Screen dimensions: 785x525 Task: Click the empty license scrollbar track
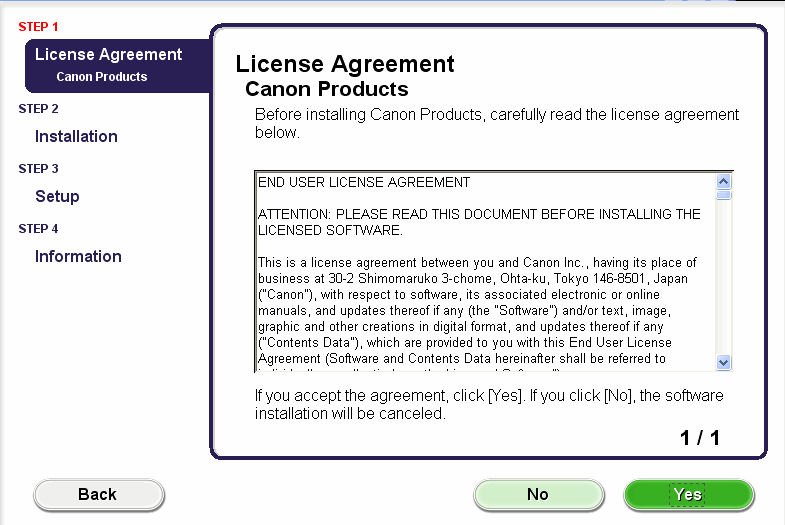tap(724, 280)
